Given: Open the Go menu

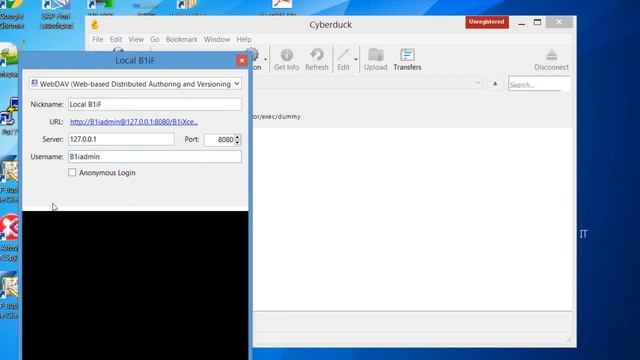Looking at the screenshot, I should [x=155, y=39].
